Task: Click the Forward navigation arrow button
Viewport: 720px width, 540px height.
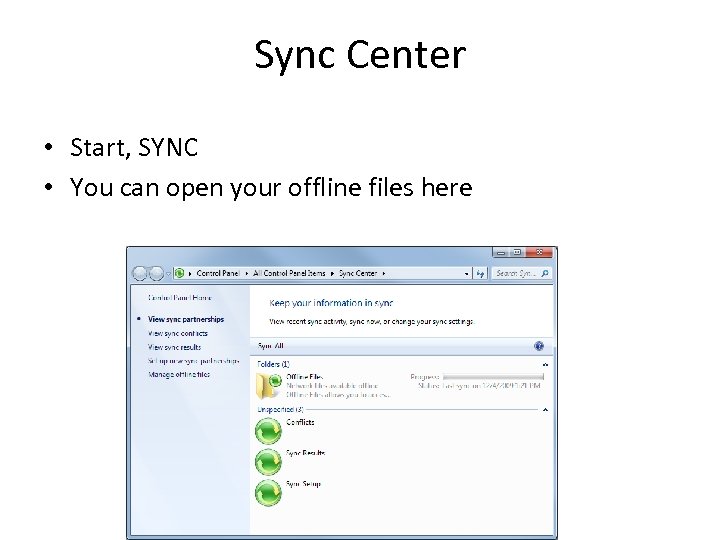Action: point(157,273)
